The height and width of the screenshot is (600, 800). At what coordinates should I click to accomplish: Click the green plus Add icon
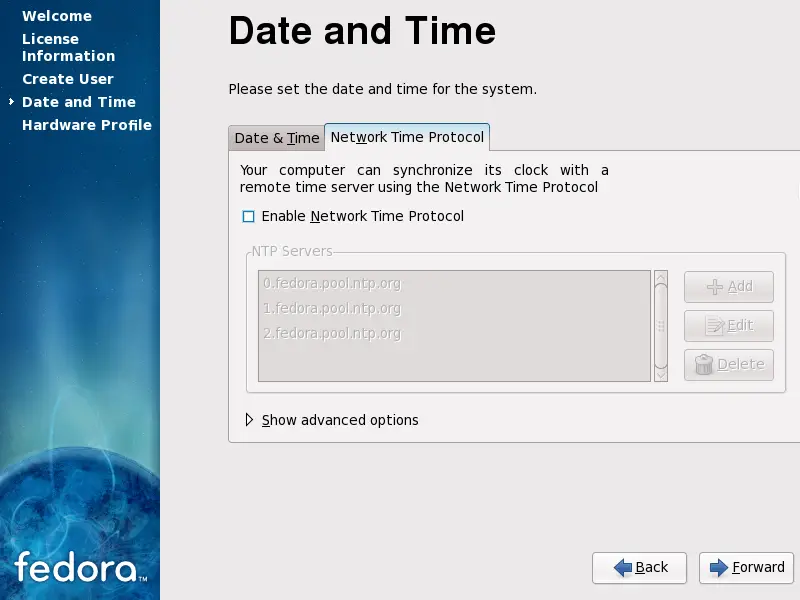point(716,287)
